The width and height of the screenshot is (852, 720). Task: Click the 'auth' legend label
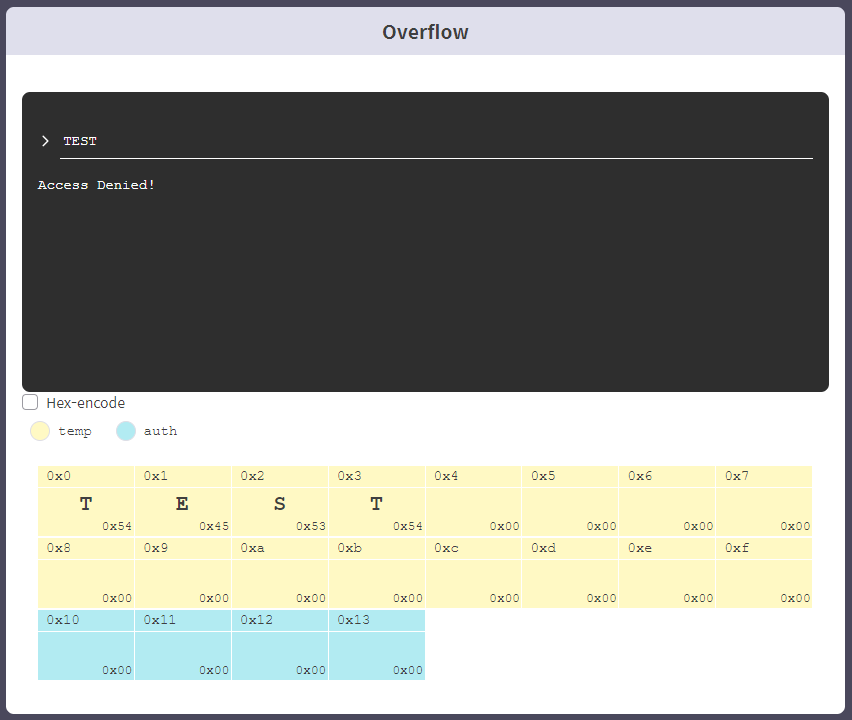click(160, 431)
